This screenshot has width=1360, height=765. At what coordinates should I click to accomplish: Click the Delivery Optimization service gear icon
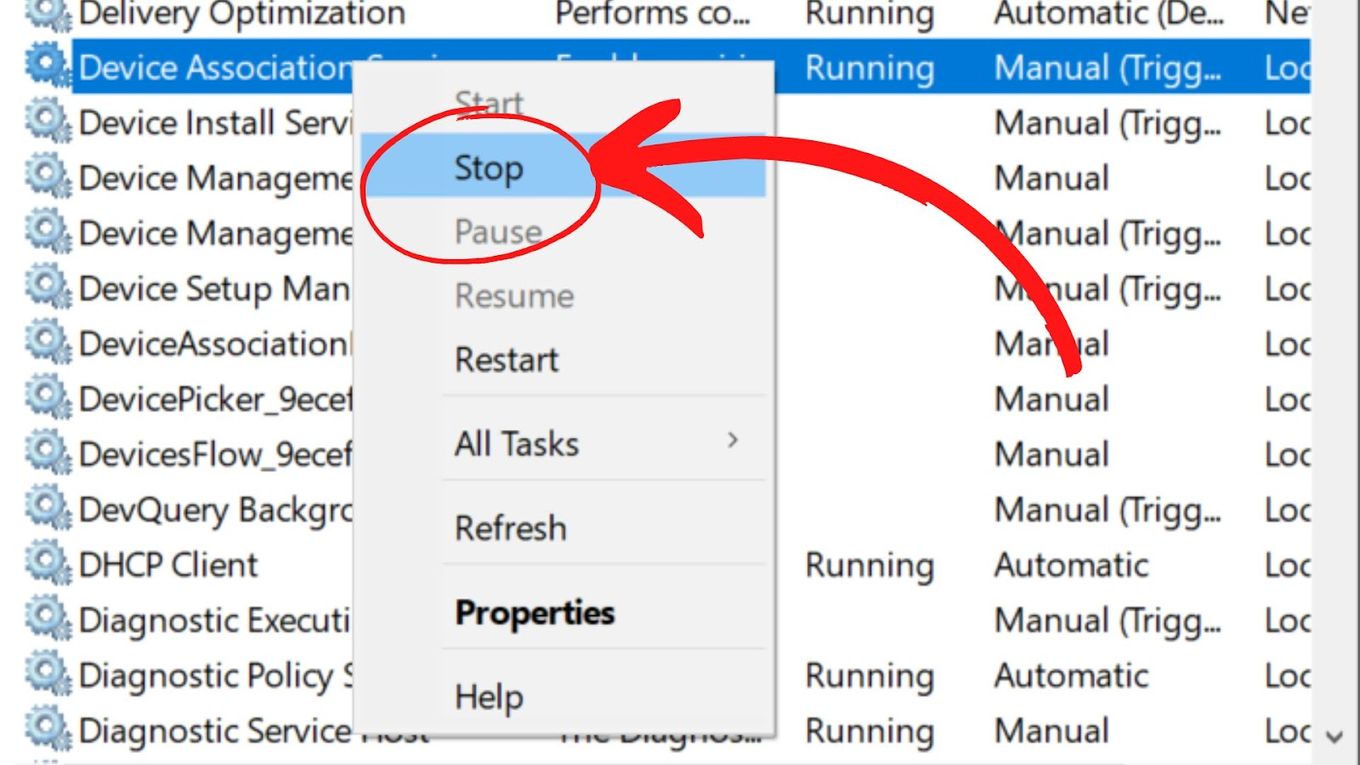click(x=48, y=14)
